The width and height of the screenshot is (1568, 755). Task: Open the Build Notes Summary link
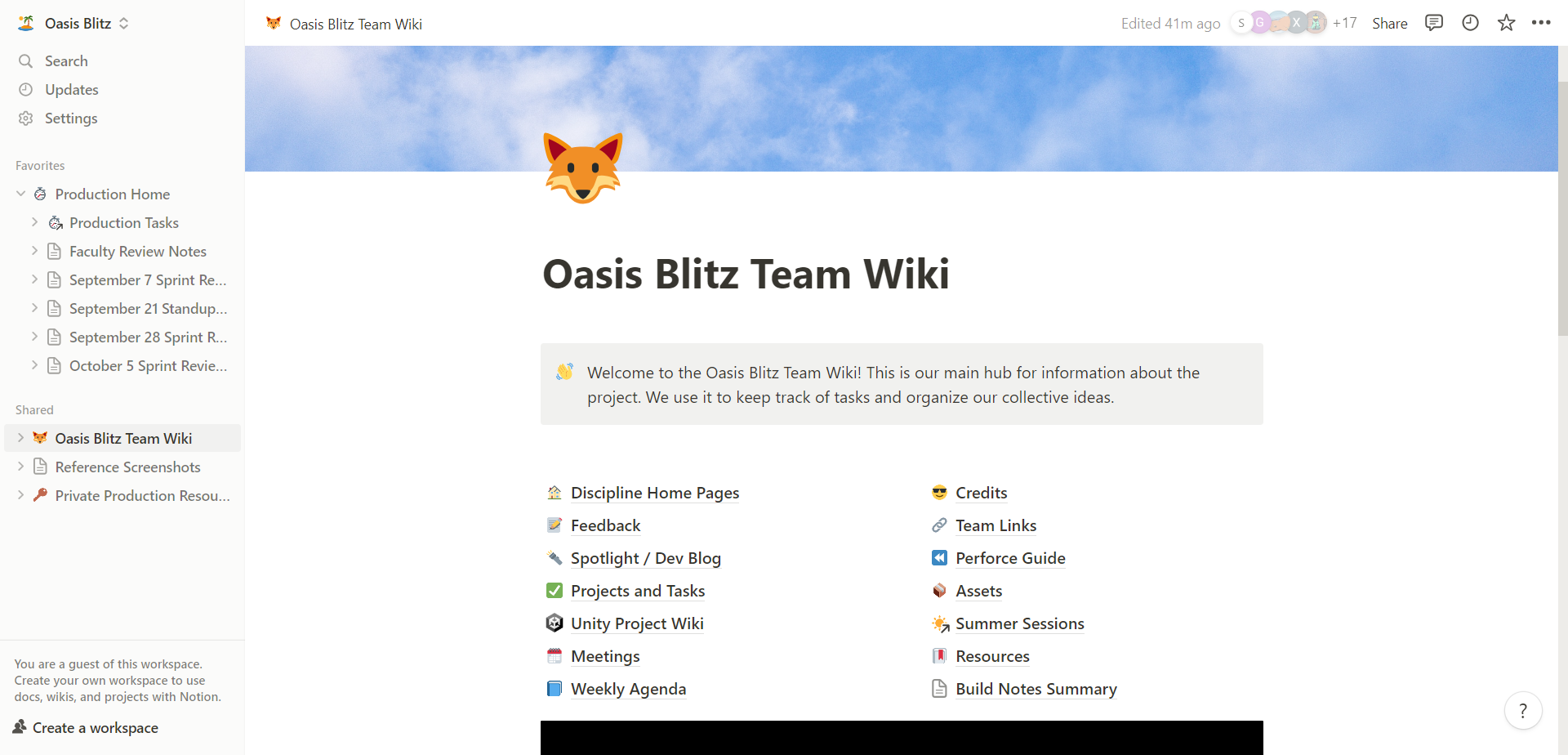(x=1036, y=689)
